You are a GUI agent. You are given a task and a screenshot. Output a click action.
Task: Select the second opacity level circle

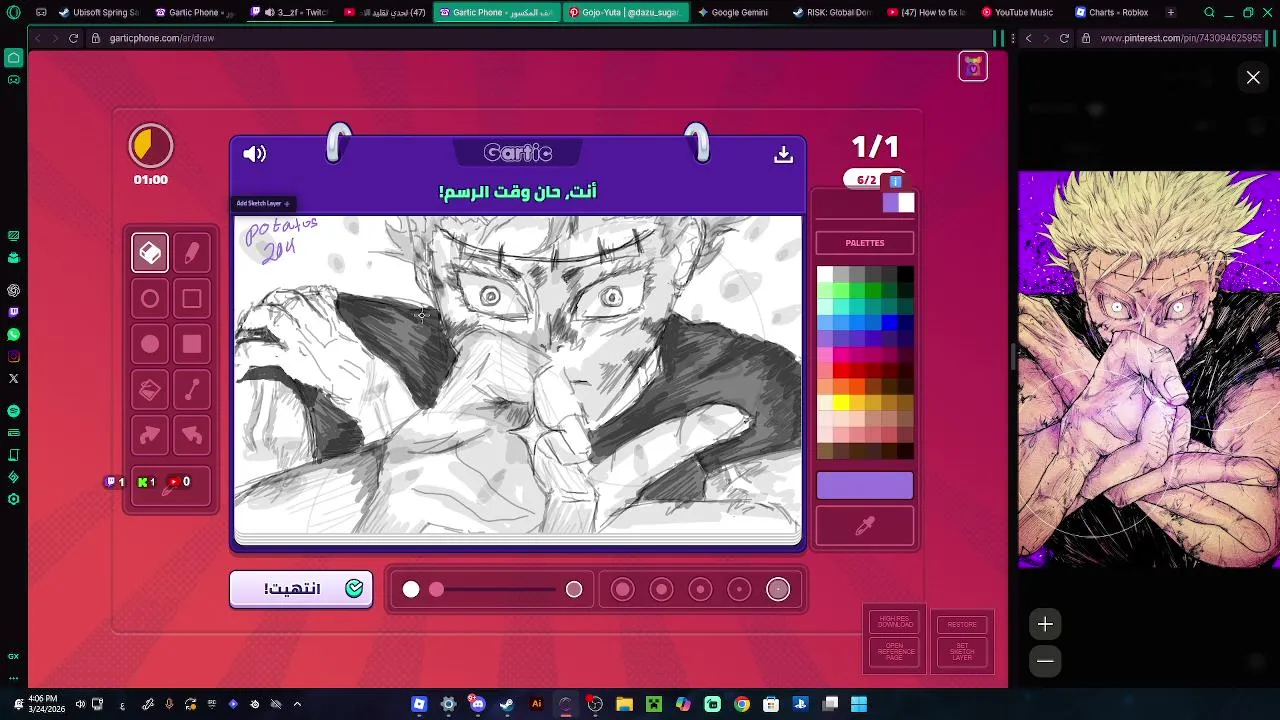[x=661, y=589]
